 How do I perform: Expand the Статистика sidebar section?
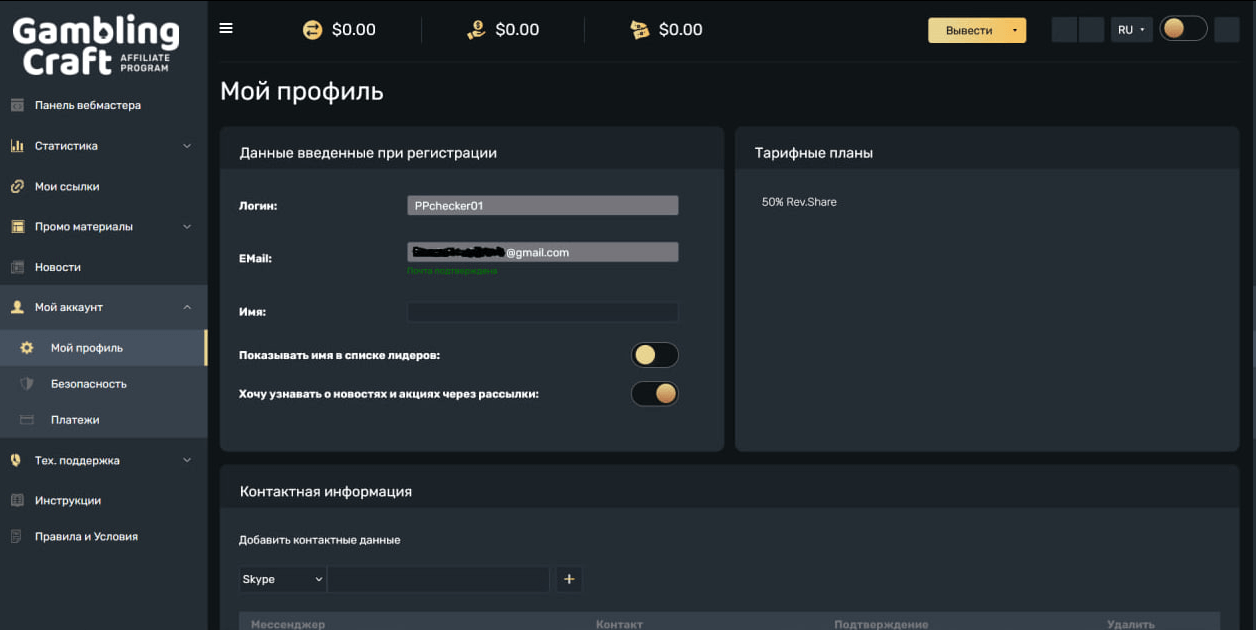coord(187,146)
